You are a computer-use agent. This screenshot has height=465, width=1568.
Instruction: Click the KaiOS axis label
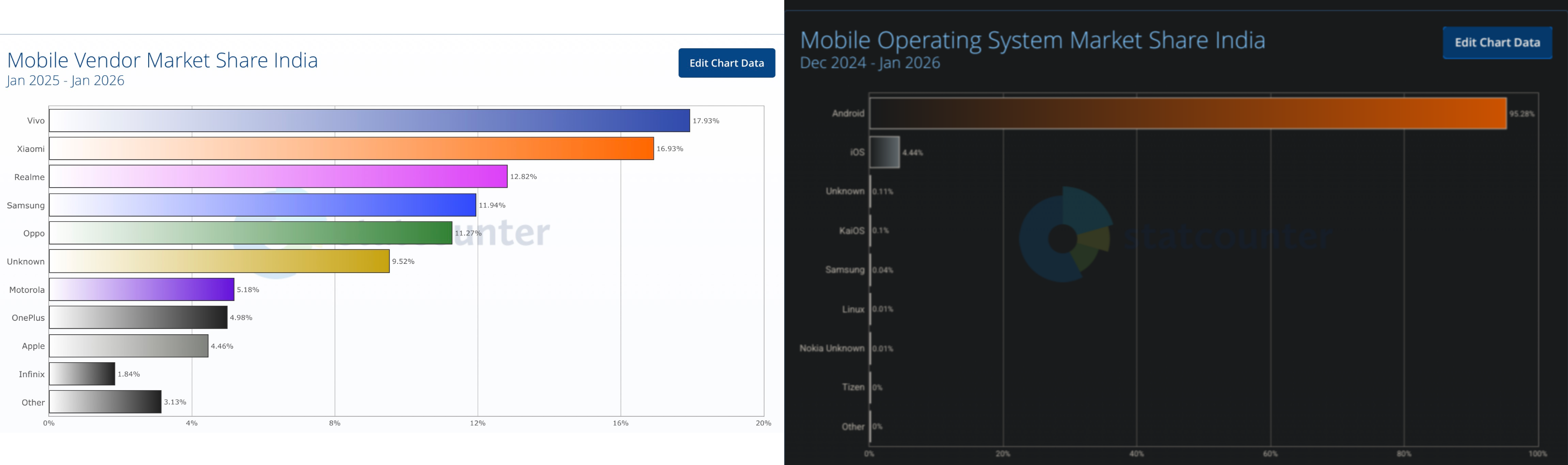click(851, 231)
